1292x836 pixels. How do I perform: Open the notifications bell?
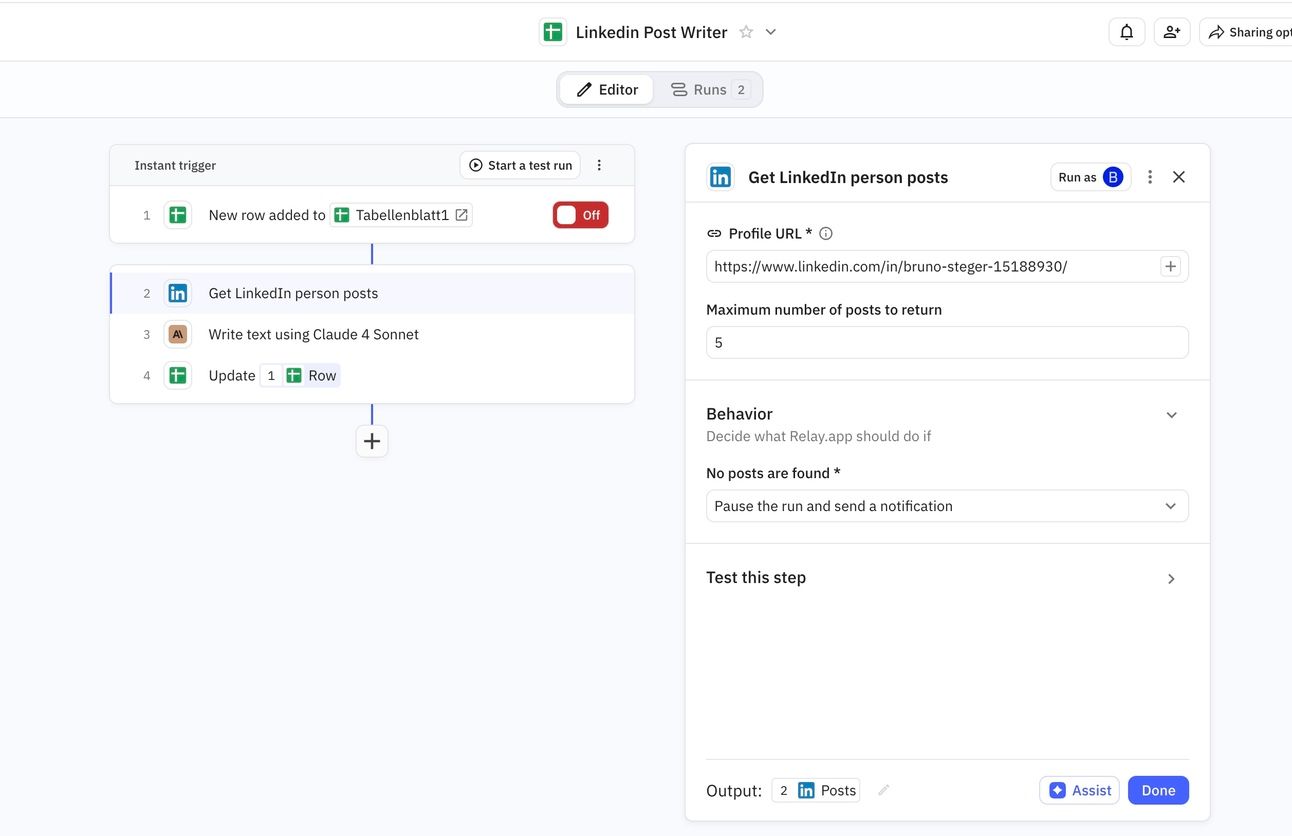[x=1127, y=32]
